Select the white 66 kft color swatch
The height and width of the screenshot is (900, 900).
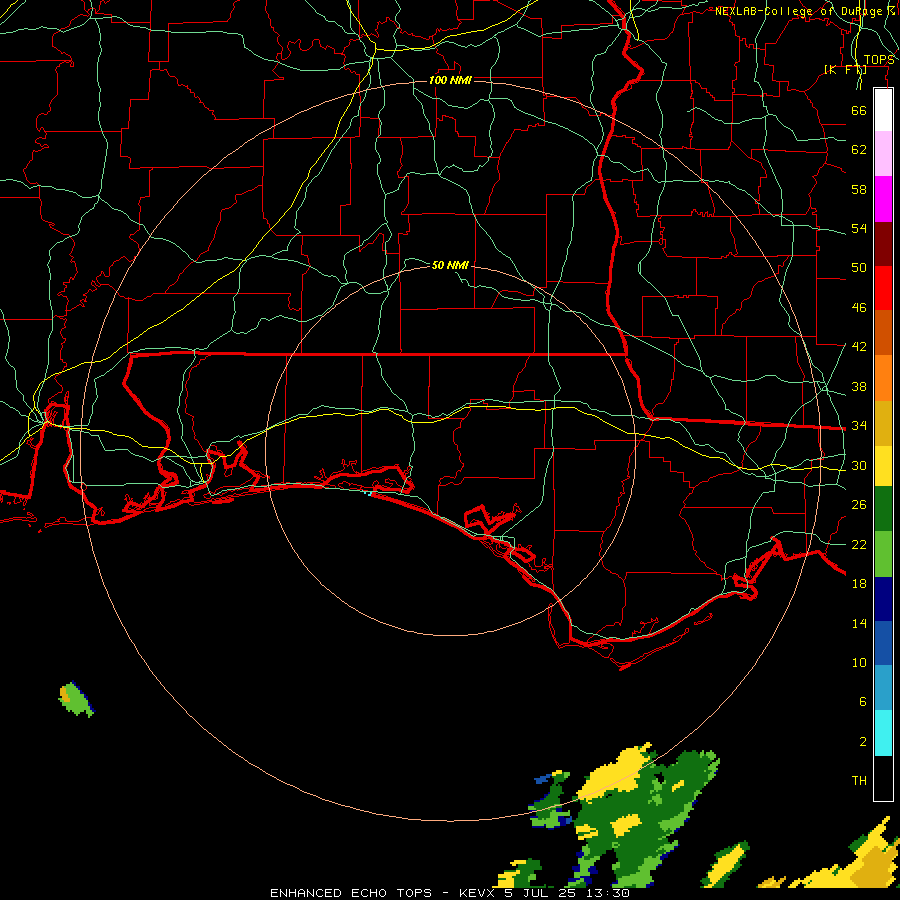(883, 110)
